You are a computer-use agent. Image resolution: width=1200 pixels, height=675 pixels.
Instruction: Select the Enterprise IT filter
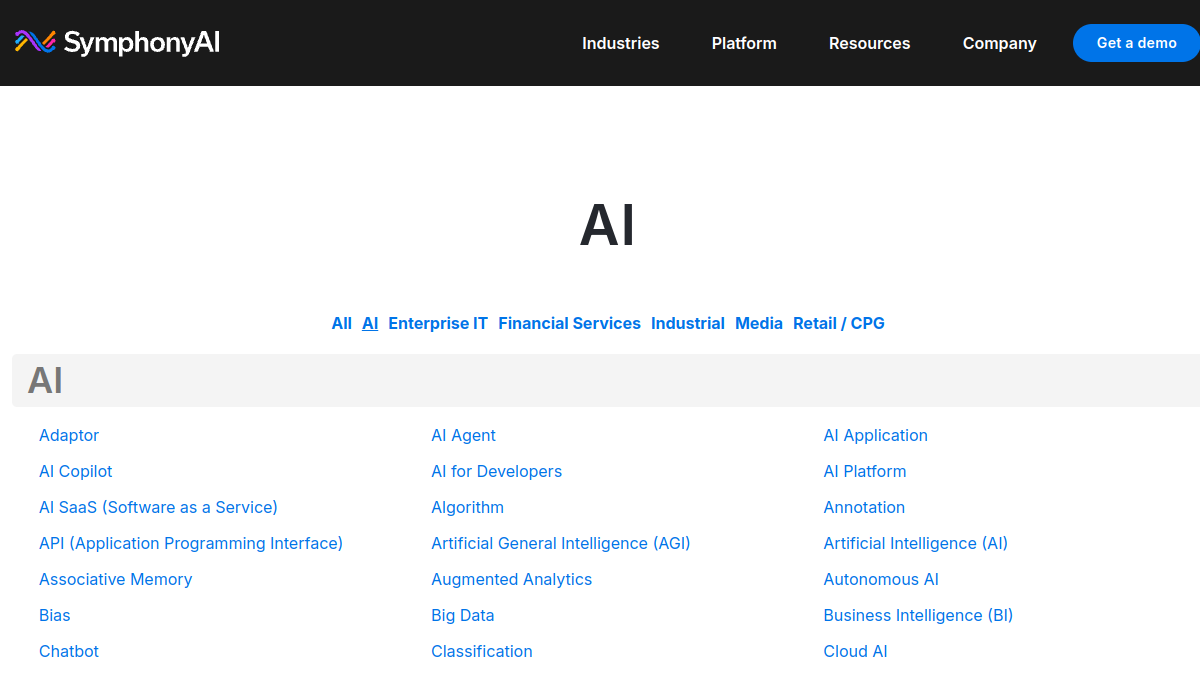point(438,323)
